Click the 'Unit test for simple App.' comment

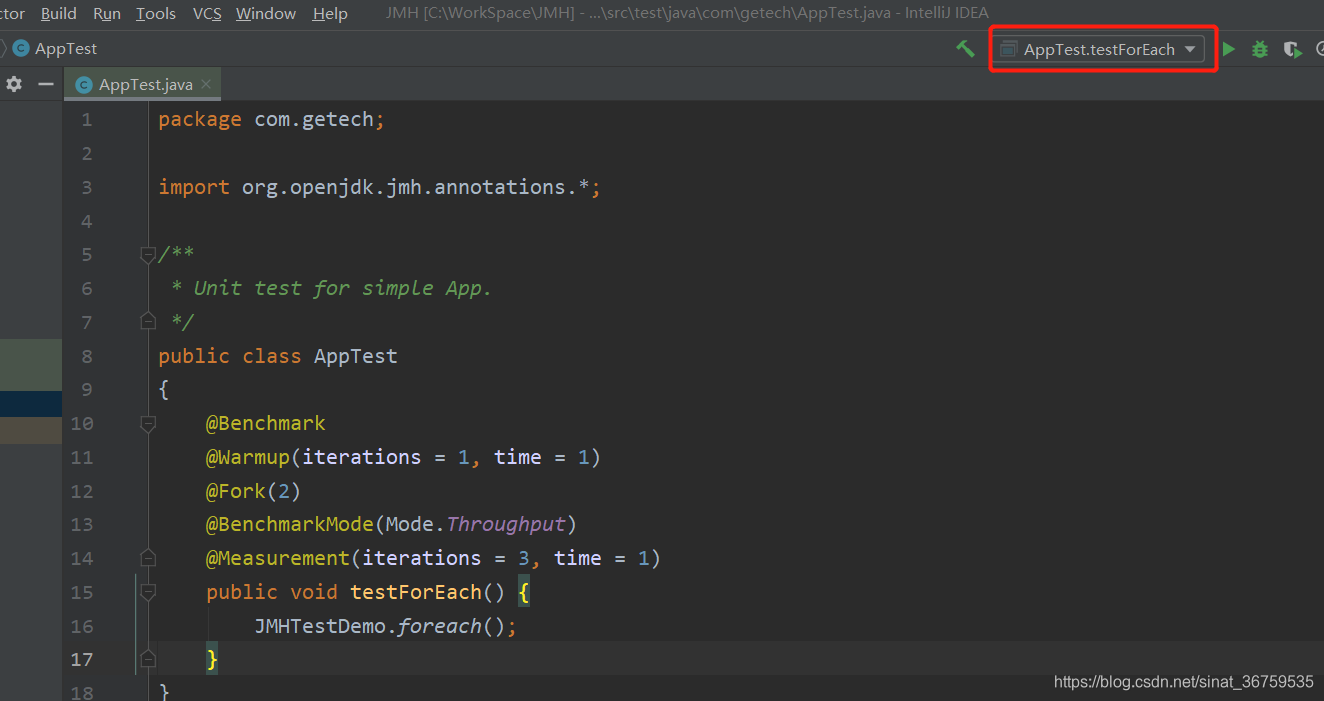(343, 288)
